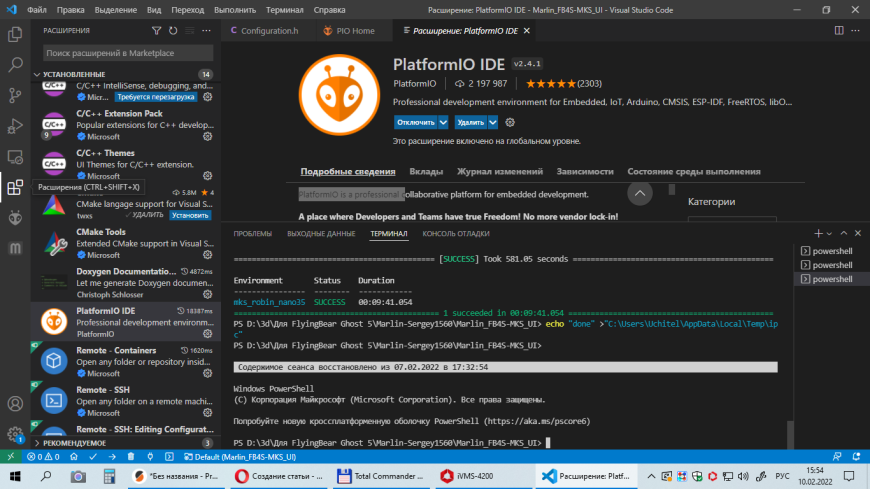
Task: Open the Справка menu
Action: click(329, 10)
